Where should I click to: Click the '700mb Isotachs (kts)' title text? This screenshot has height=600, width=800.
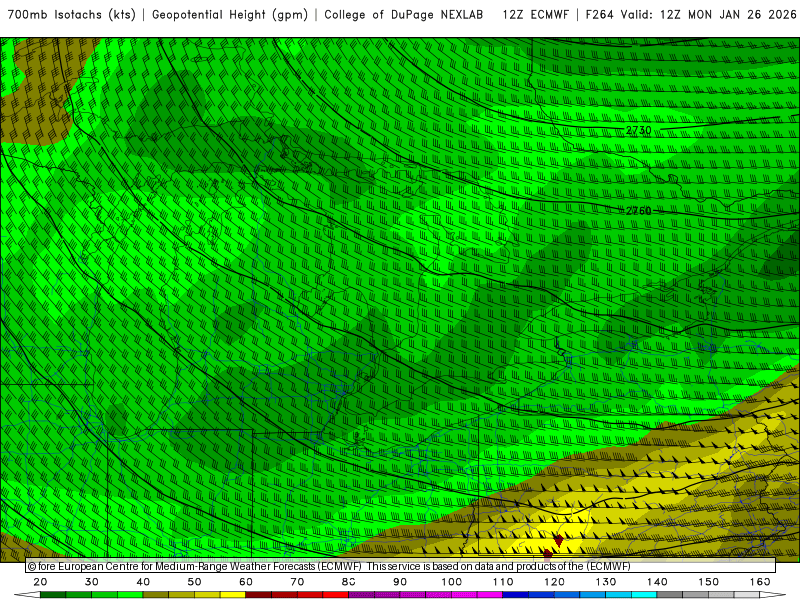[x=71, y=15]
